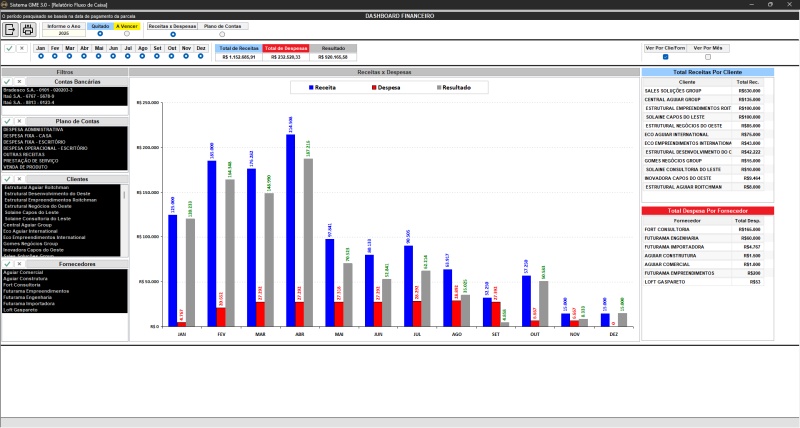Click the Informe o Ano year field
800x428 pixels.
click(x=64, y=34)
